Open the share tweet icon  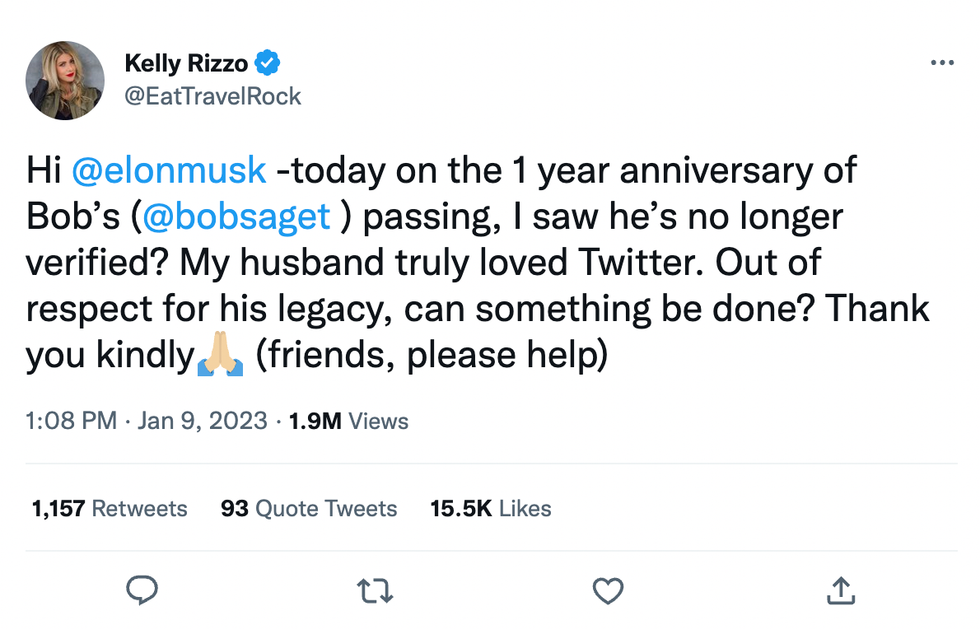(840, 592)
